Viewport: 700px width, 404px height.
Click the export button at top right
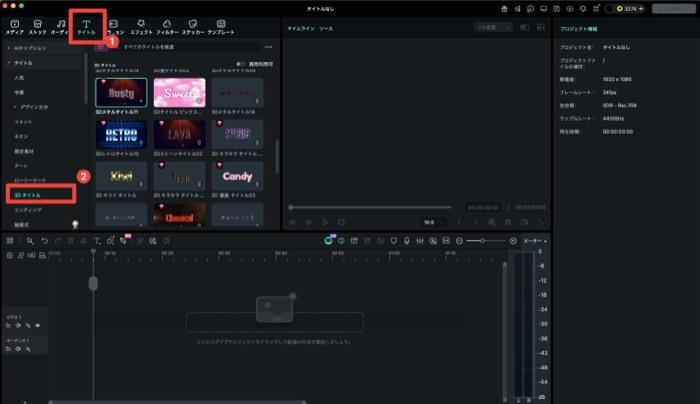click(674, 8)
